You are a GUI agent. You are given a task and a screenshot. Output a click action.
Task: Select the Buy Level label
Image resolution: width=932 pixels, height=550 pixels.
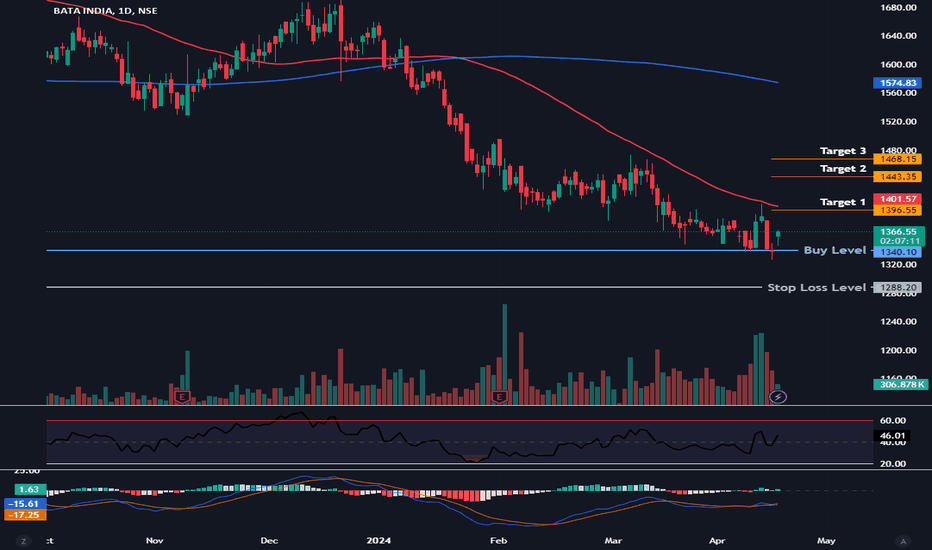click(835, 250)
